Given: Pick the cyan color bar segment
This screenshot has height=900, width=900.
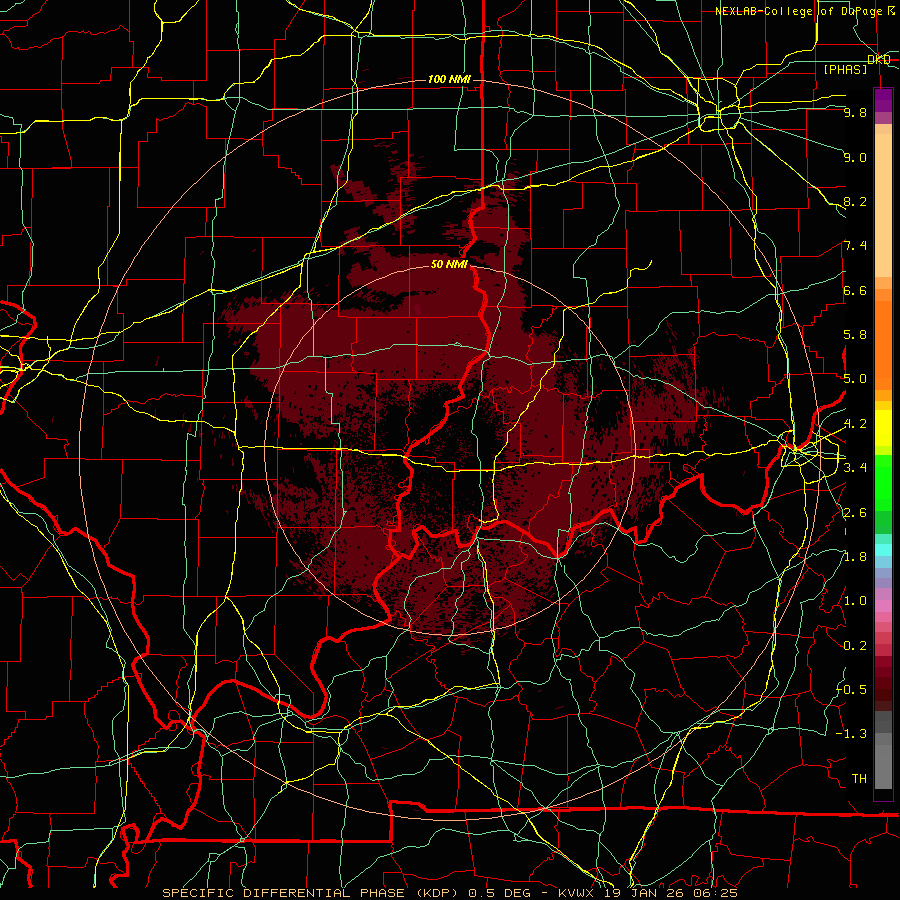Looking at the screenshot, I should 883,549.
